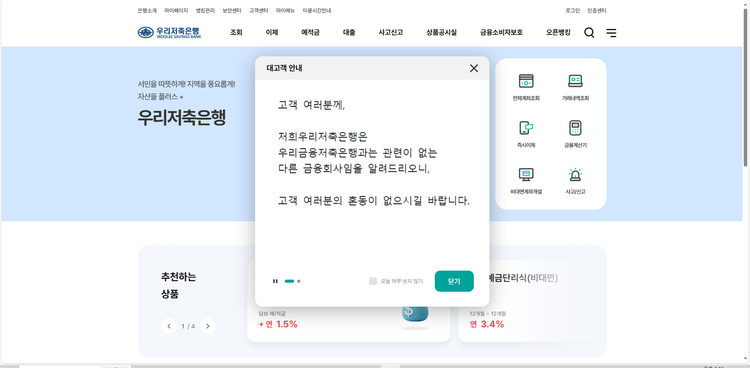Open 비대면계좌개설 quick icon
The width and height of the screenshot is (750, 368).
click(526, 180)
